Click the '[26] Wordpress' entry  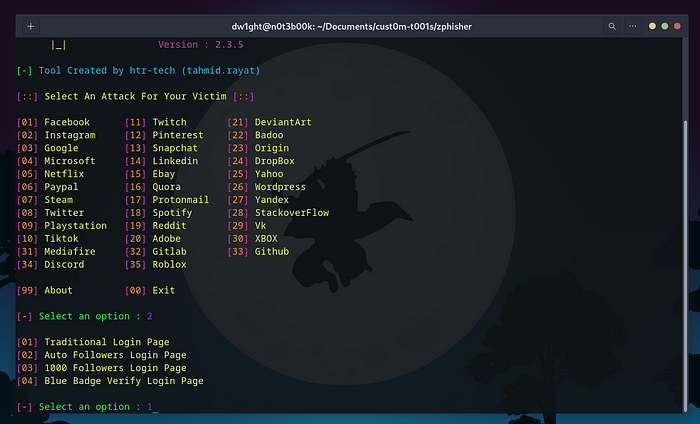(x=267, y=187)
